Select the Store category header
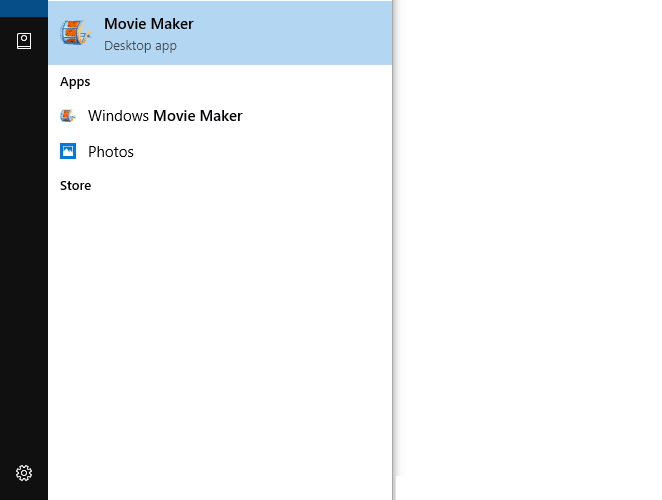 click(x=76, y=185)
